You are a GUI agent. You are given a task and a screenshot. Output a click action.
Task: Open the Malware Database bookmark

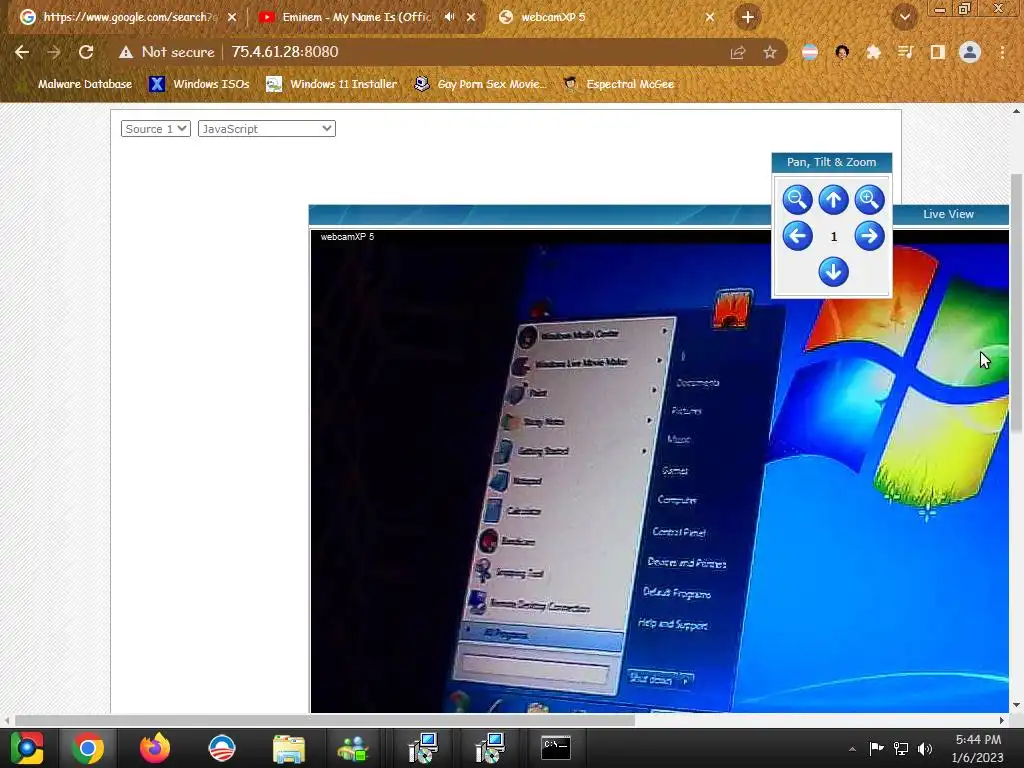pos(84,84)
